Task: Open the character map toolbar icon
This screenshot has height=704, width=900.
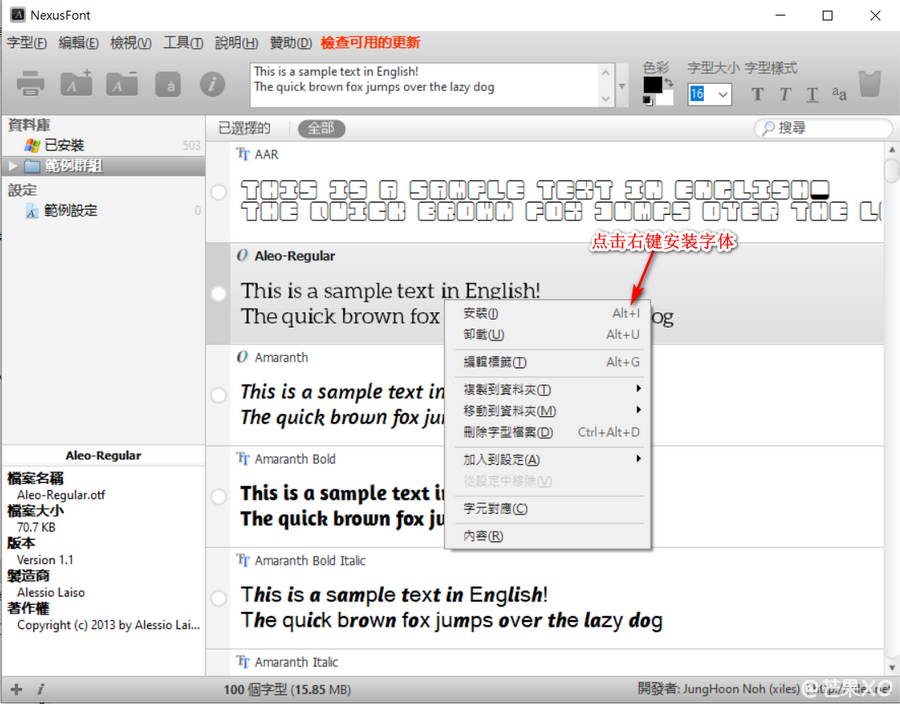Action: 168,85
